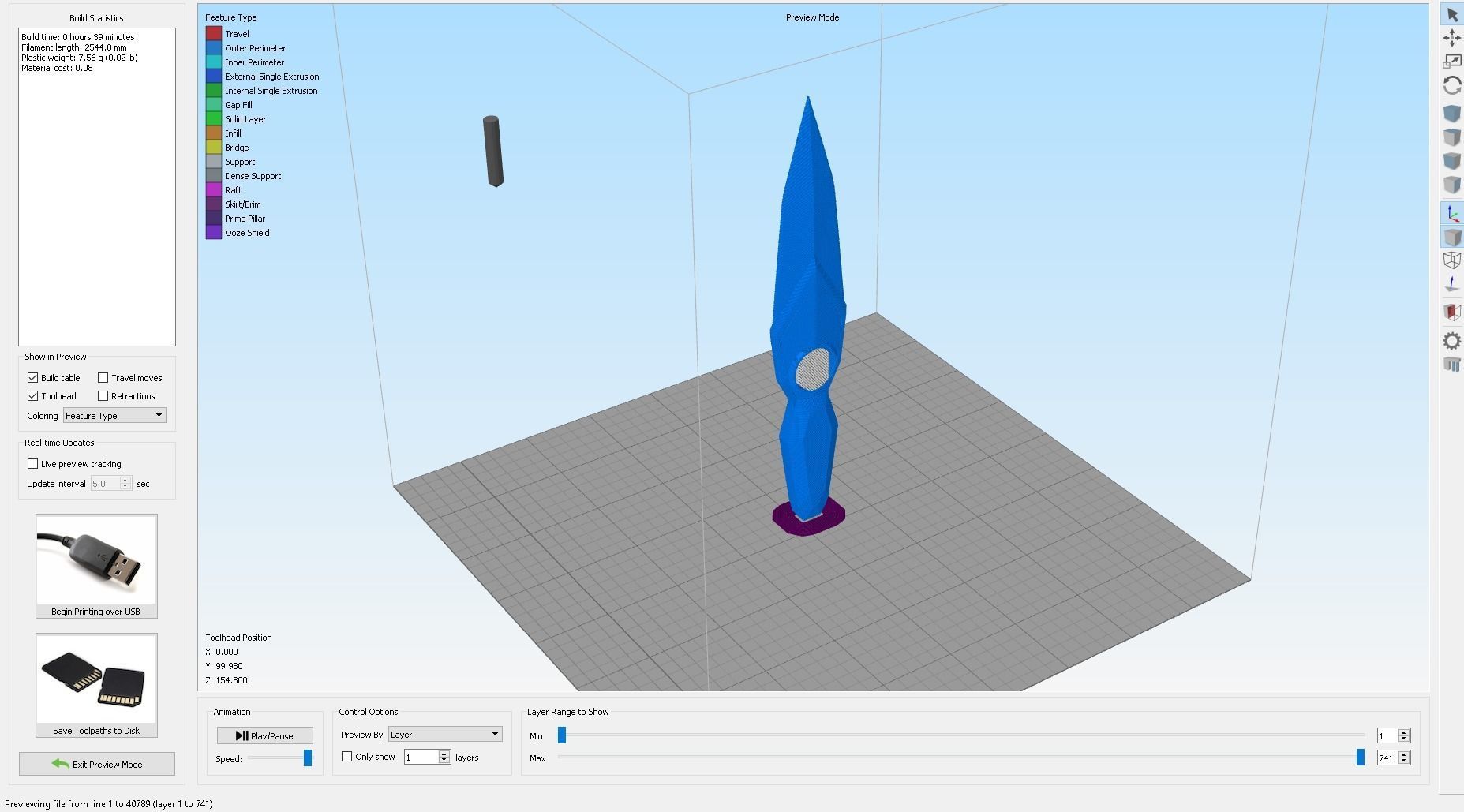Select the rotate view tool icon
Viewport: 1464px width, 812px height.
[1452, 85]
